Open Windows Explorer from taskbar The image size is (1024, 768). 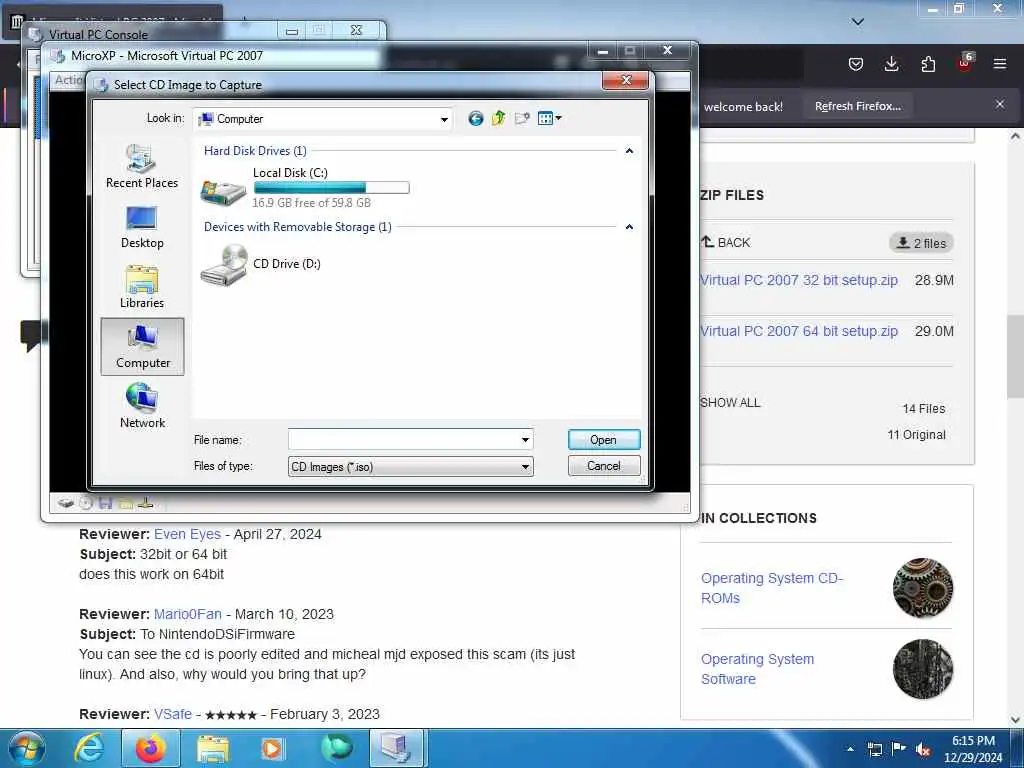pos(213,748)
